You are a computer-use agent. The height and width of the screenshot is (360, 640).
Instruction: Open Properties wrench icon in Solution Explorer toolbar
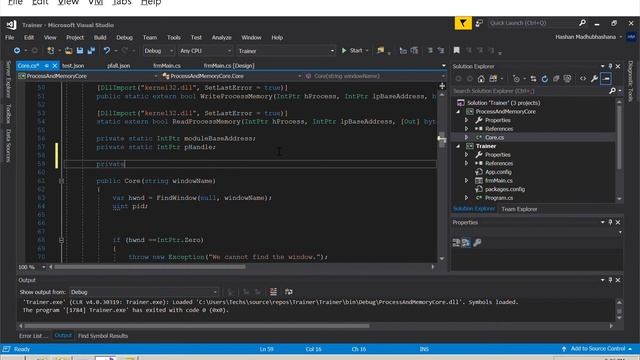point(594,79)
